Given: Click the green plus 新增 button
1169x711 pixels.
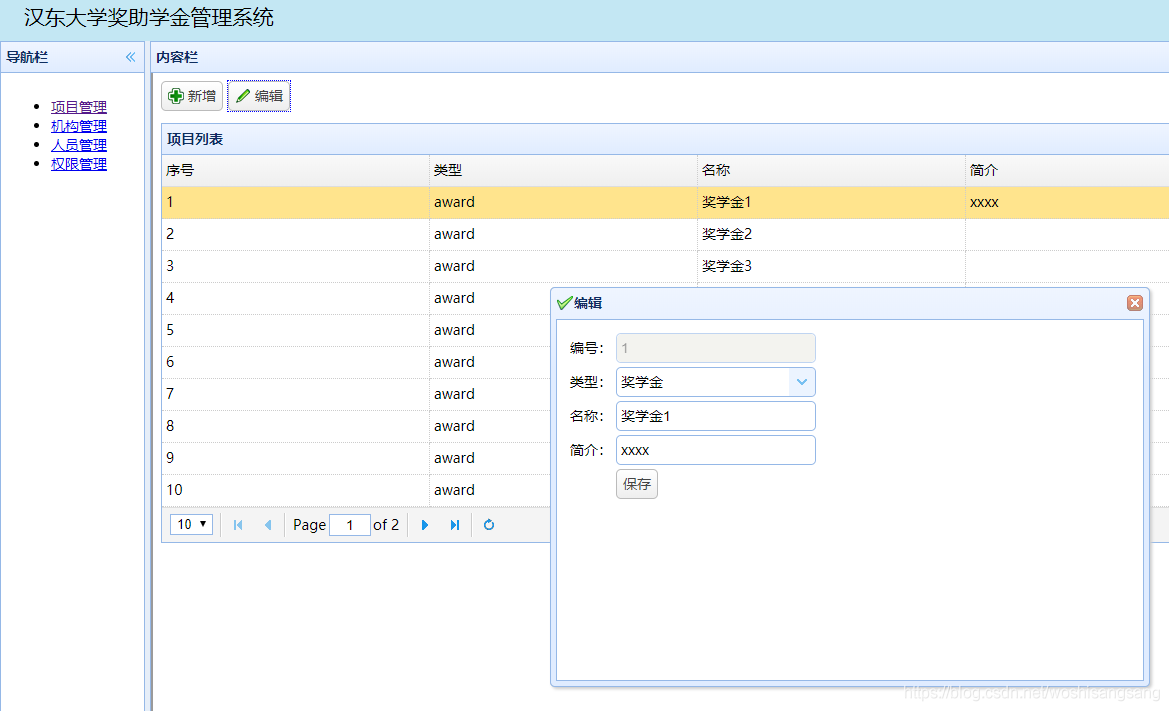Looking at the screenshot, I should 192,96.
